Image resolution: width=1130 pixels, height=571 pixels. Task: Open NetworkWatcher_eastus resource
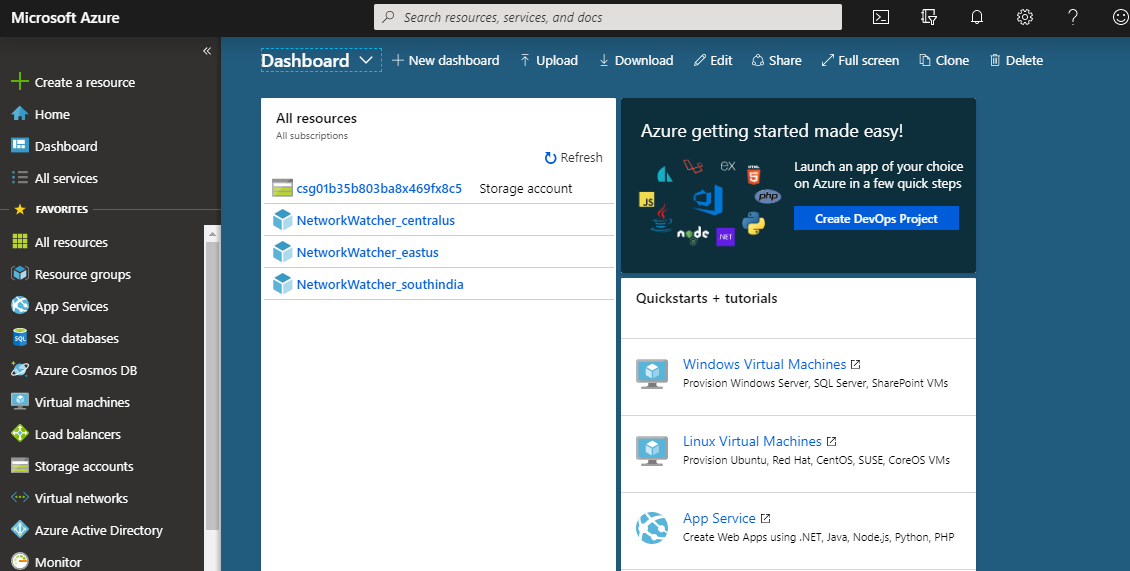tap(368, 252)
